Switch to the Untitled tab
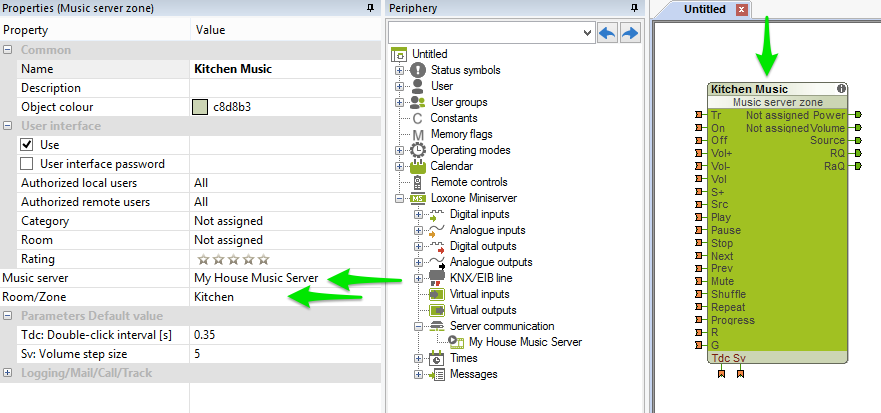 tap(706, 9)
